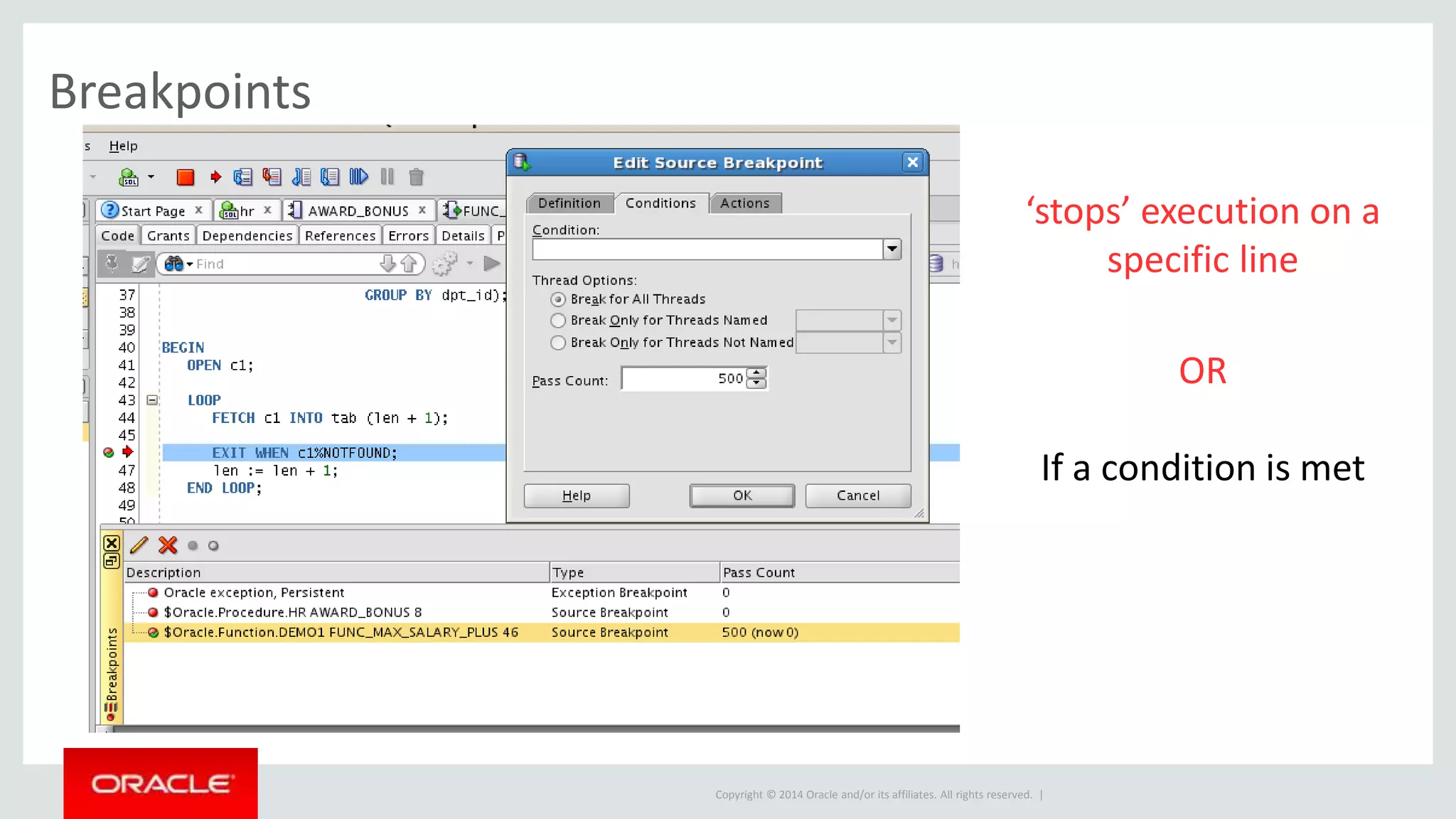Image resolution: width=1456 pixels, height=819 pixels.
Task: Click the Help button in dialog
Action: pos(577,496)
